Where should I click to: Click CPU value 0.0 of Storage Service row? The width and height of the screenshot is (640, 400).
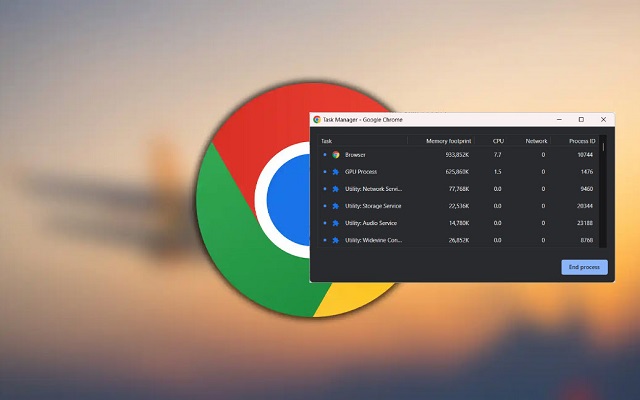pyautogui.click(x=498, y=206)
